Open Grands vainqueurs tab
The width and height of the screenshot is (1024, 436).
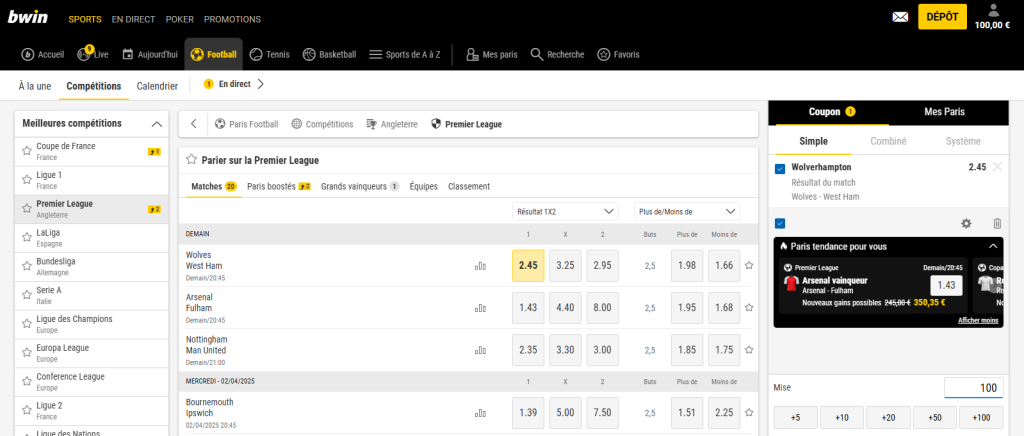(x=360, y=186)
